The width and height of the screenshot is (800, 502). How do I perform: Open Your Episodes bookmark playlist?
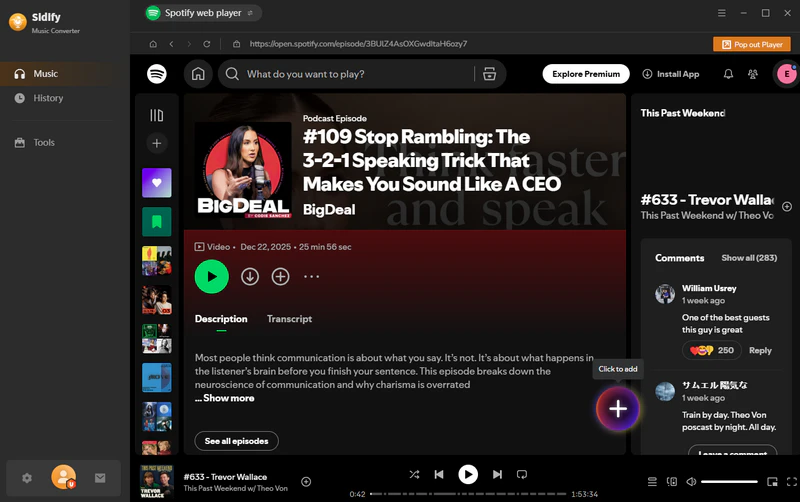(157, 221)
